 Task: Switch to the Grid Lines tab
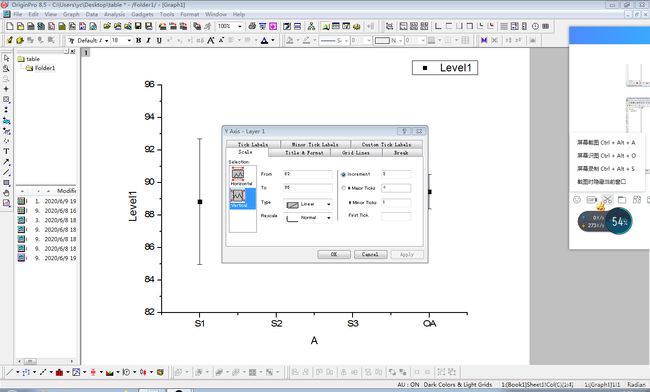point(356,153)
